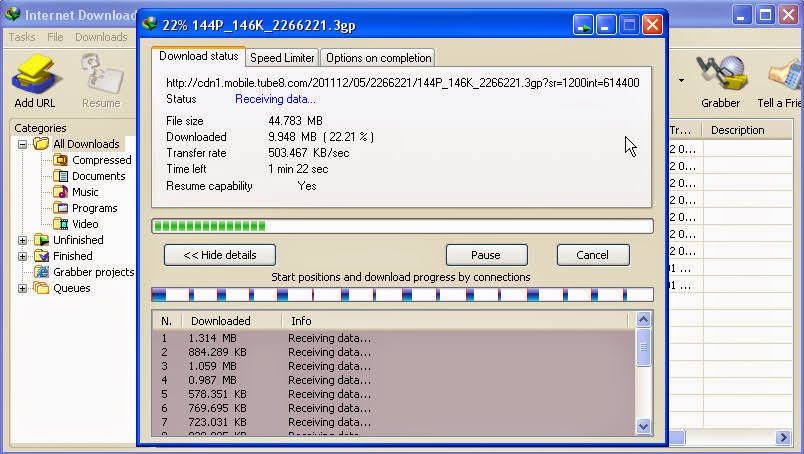Pause the current download

click(486, 255)
